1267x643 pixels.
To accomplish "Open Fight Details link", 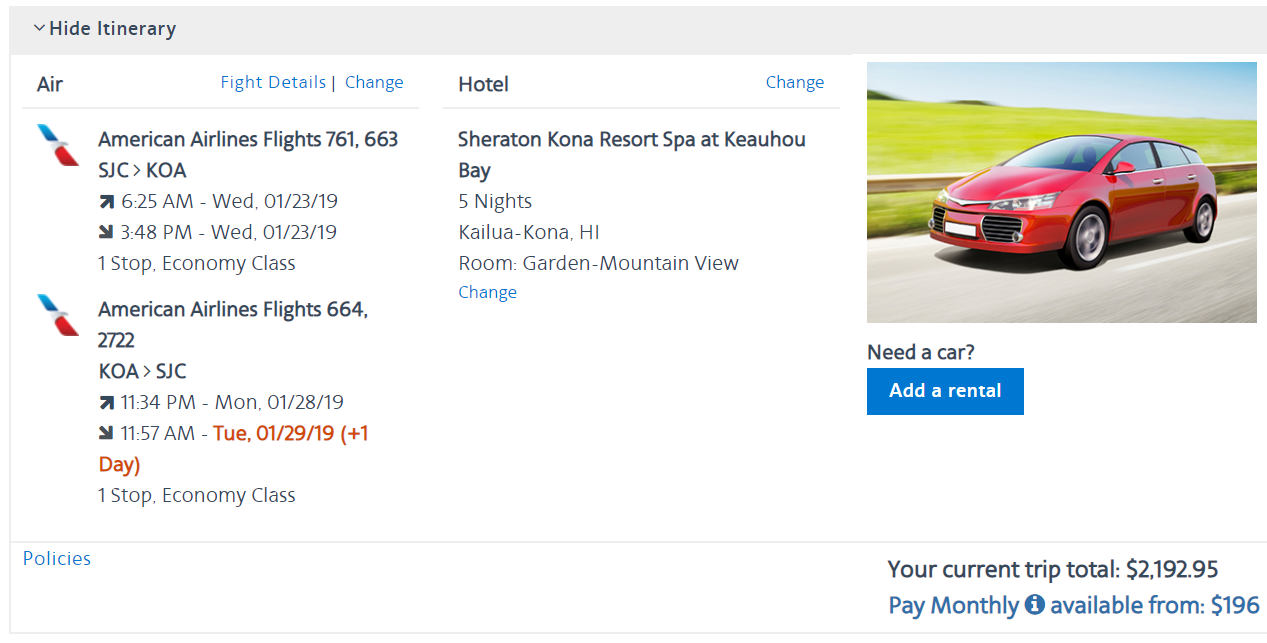I will [273, 82].
